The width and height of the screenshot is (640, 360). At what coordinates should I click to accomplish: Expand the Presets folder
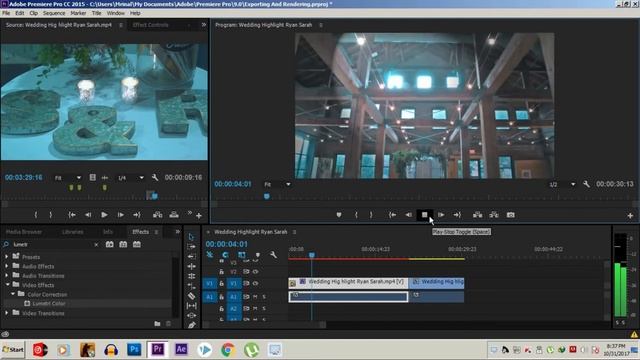click(x=7, y=257)
